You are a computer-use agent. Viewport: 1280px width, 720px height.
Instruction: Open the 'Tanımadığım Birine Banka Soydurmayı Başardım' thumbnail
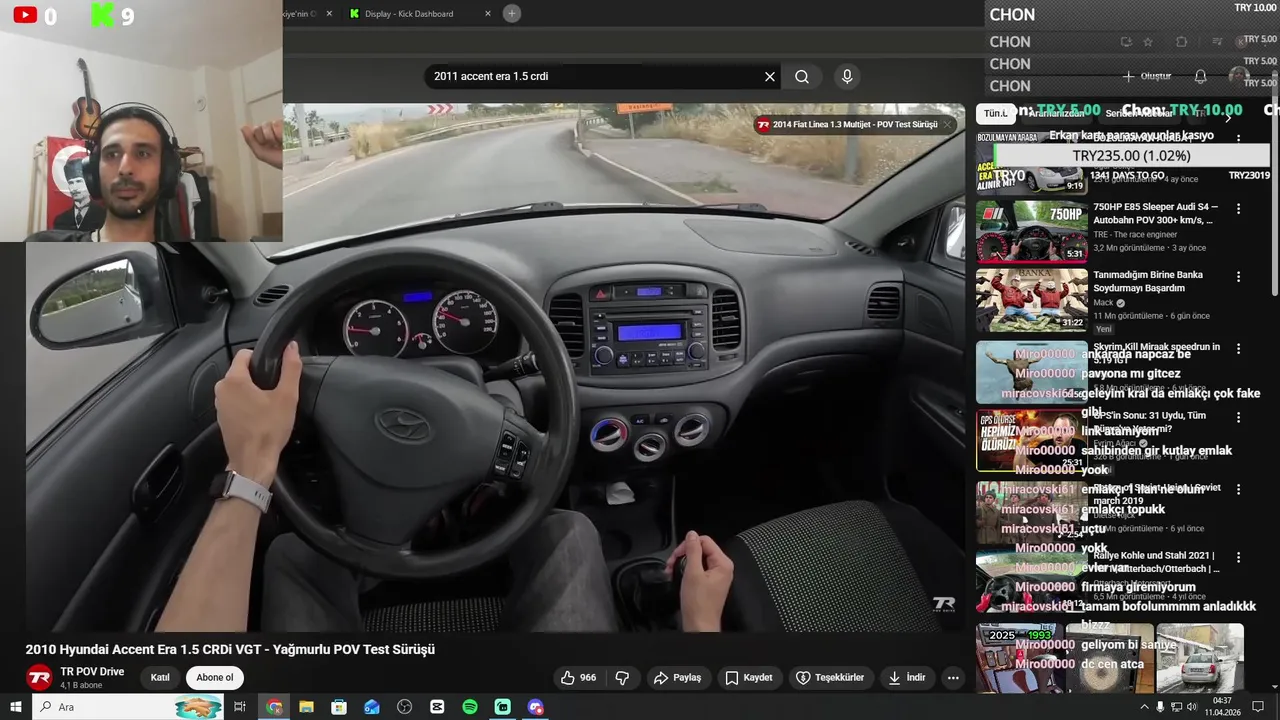coord(1031,300)
